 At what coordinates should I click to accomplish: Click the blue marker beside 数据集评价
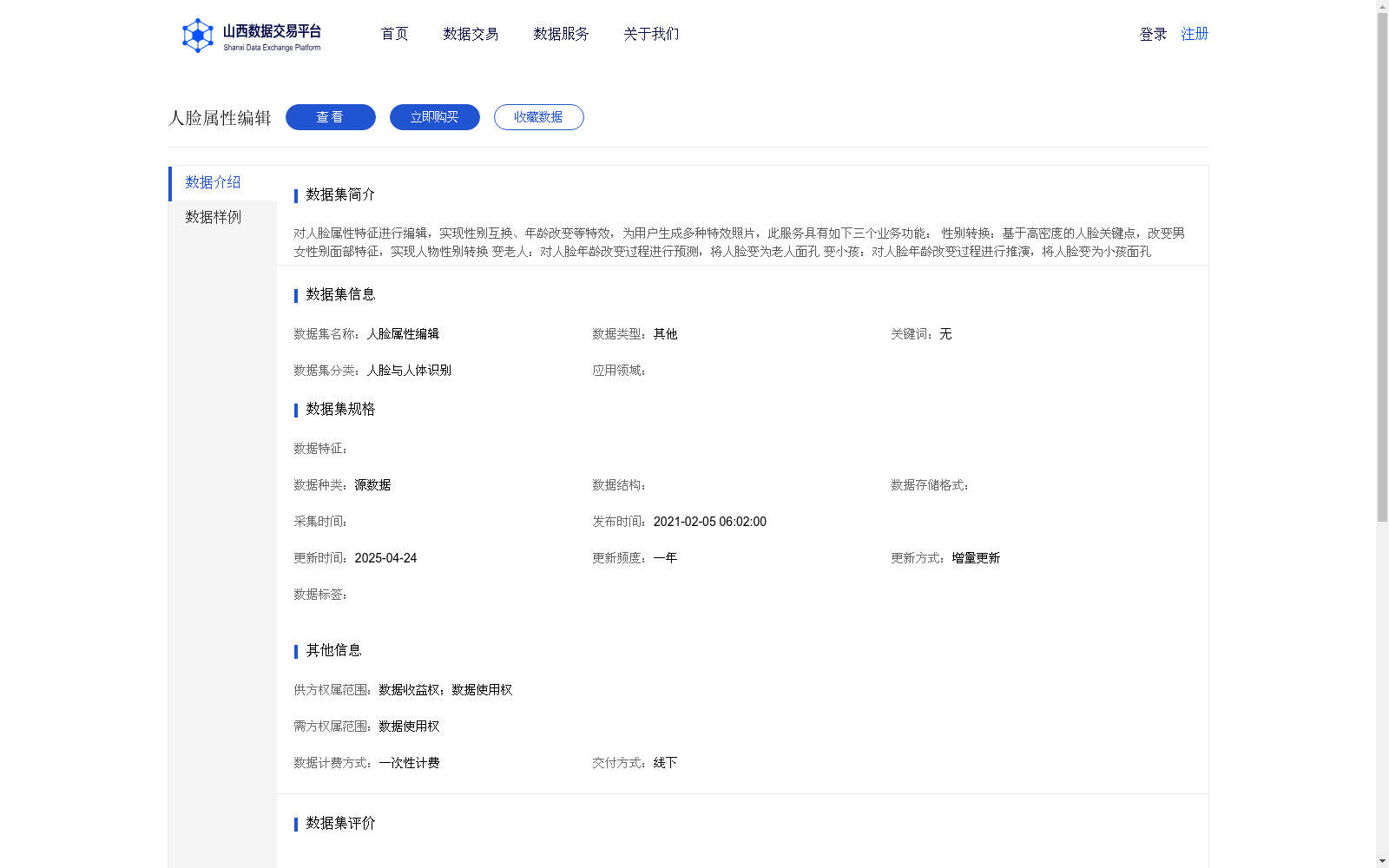click(x=295, y=824)
